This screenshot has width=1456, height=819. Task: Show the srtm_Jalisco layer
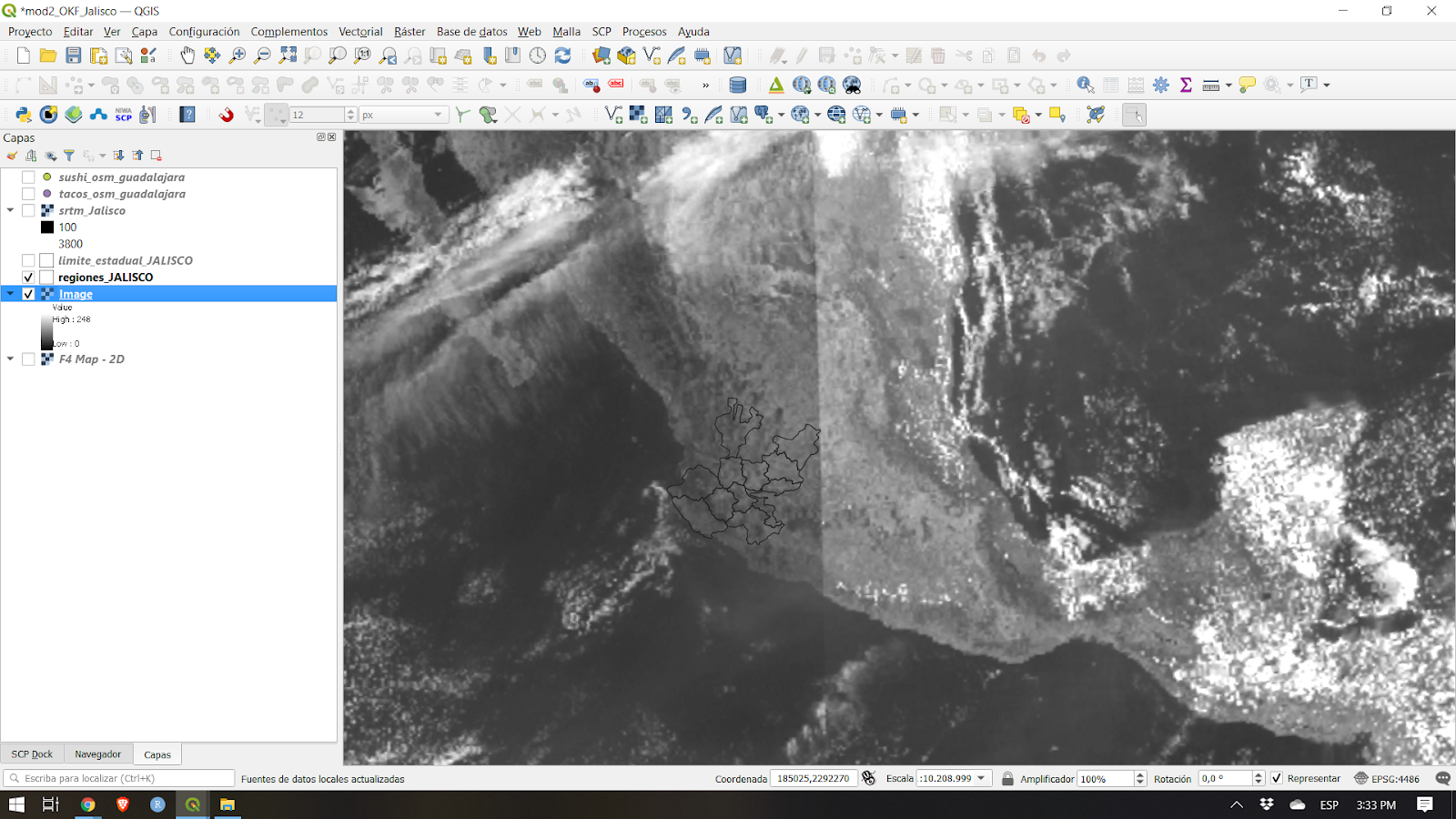click(28, 210)
